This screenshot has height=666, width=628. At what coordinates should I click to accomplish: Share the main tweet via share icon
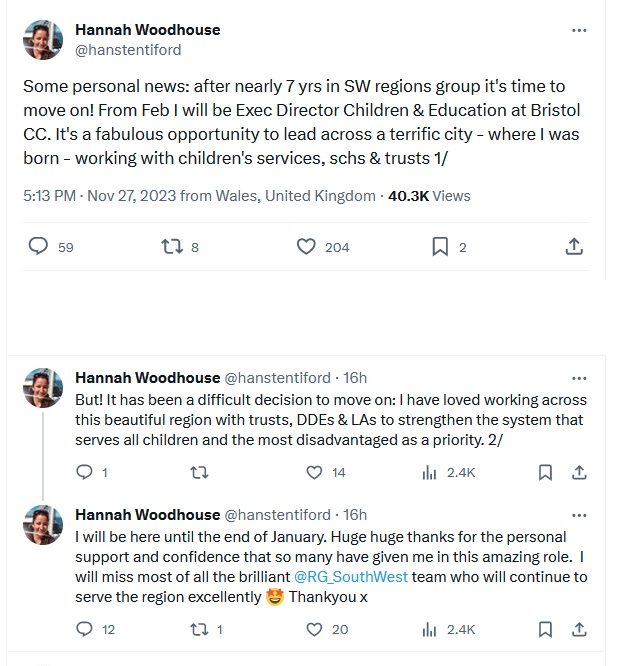click(x=575, y=246)
